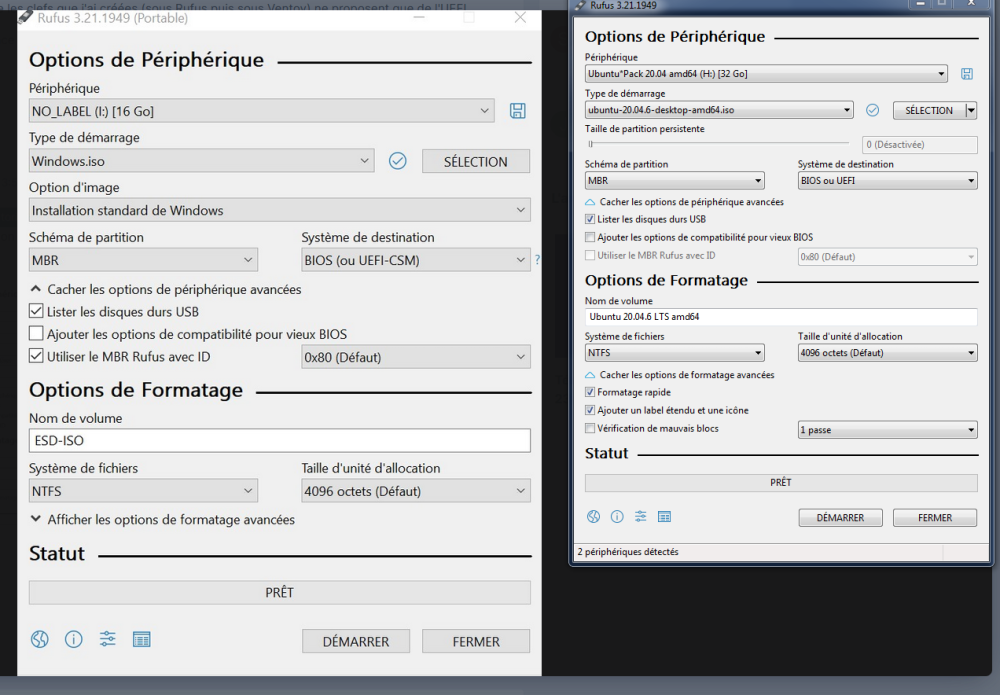Click DÉMARRER in right Rufus window
This screenshot has width=1000, height=695.
(841, 518)
